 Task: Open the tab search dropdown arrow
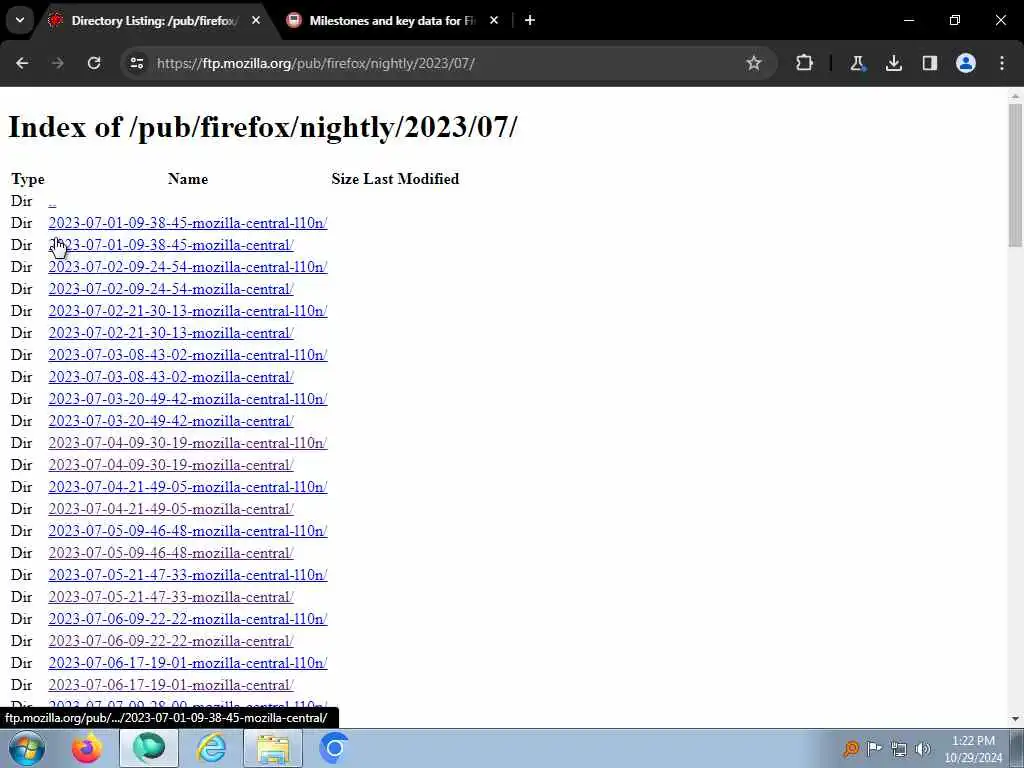(x=20, y=20)
